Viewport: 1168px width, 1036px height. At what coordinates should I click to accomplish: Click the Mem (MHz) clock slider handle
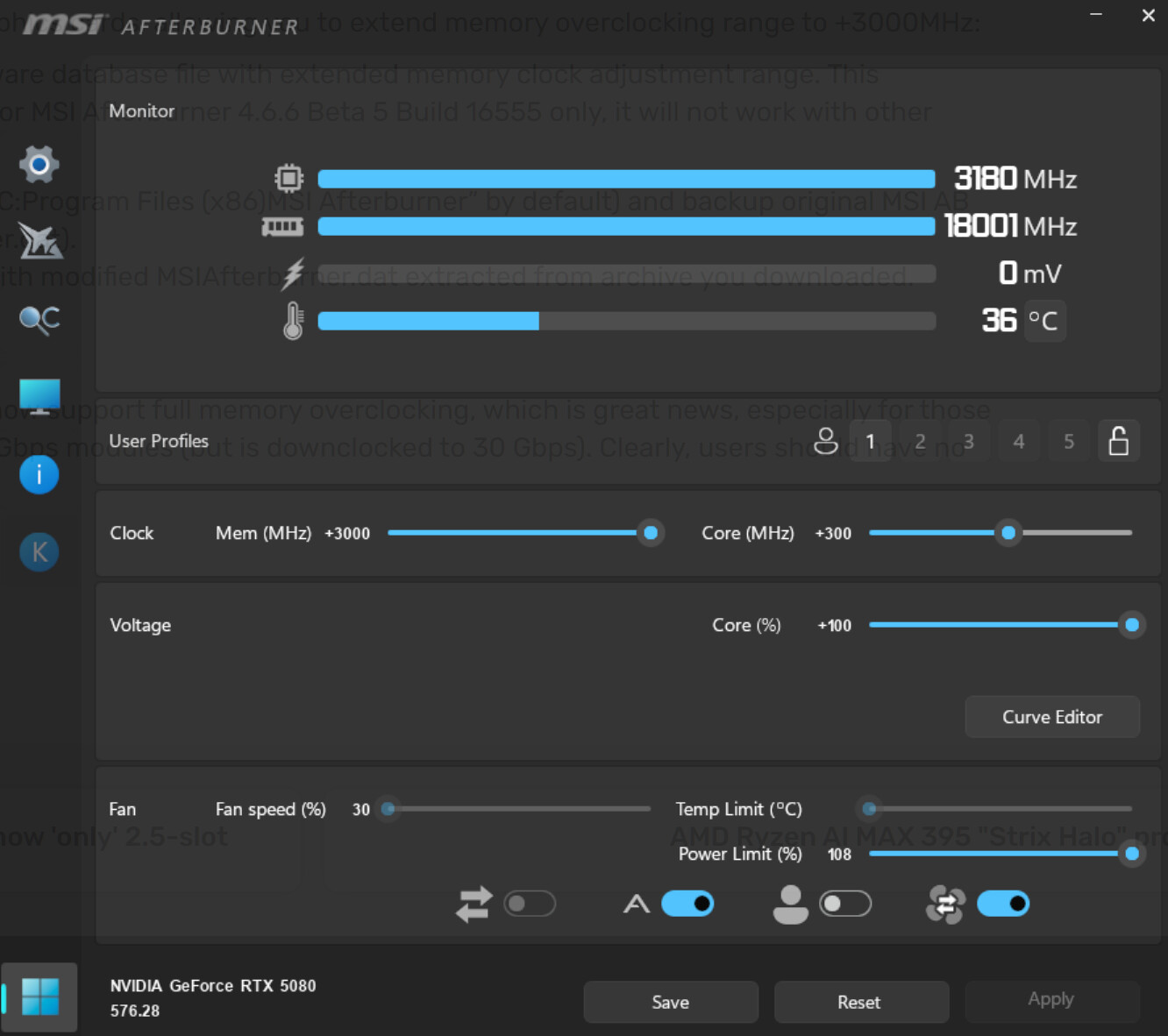(651, 533)
